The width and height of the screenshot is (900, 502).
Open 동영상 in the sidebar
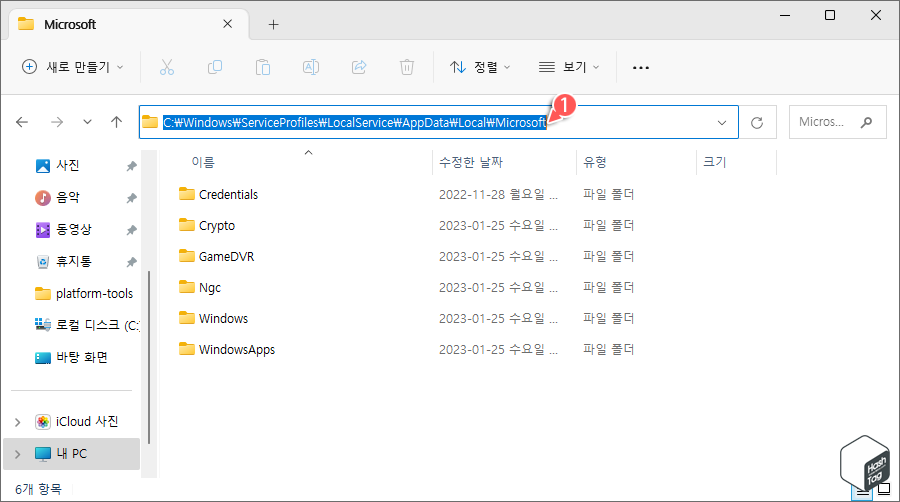coord(73,230)
